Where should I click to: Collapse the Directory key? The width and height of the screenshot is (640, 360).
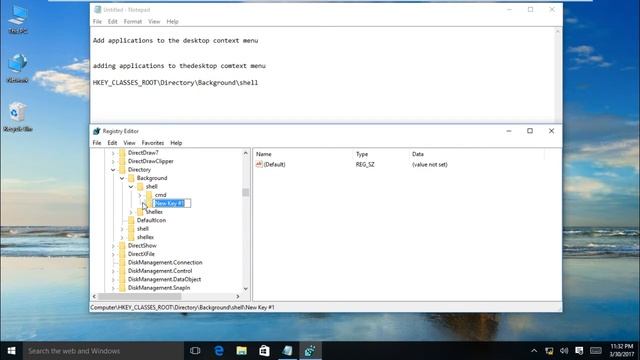[113, 170]
